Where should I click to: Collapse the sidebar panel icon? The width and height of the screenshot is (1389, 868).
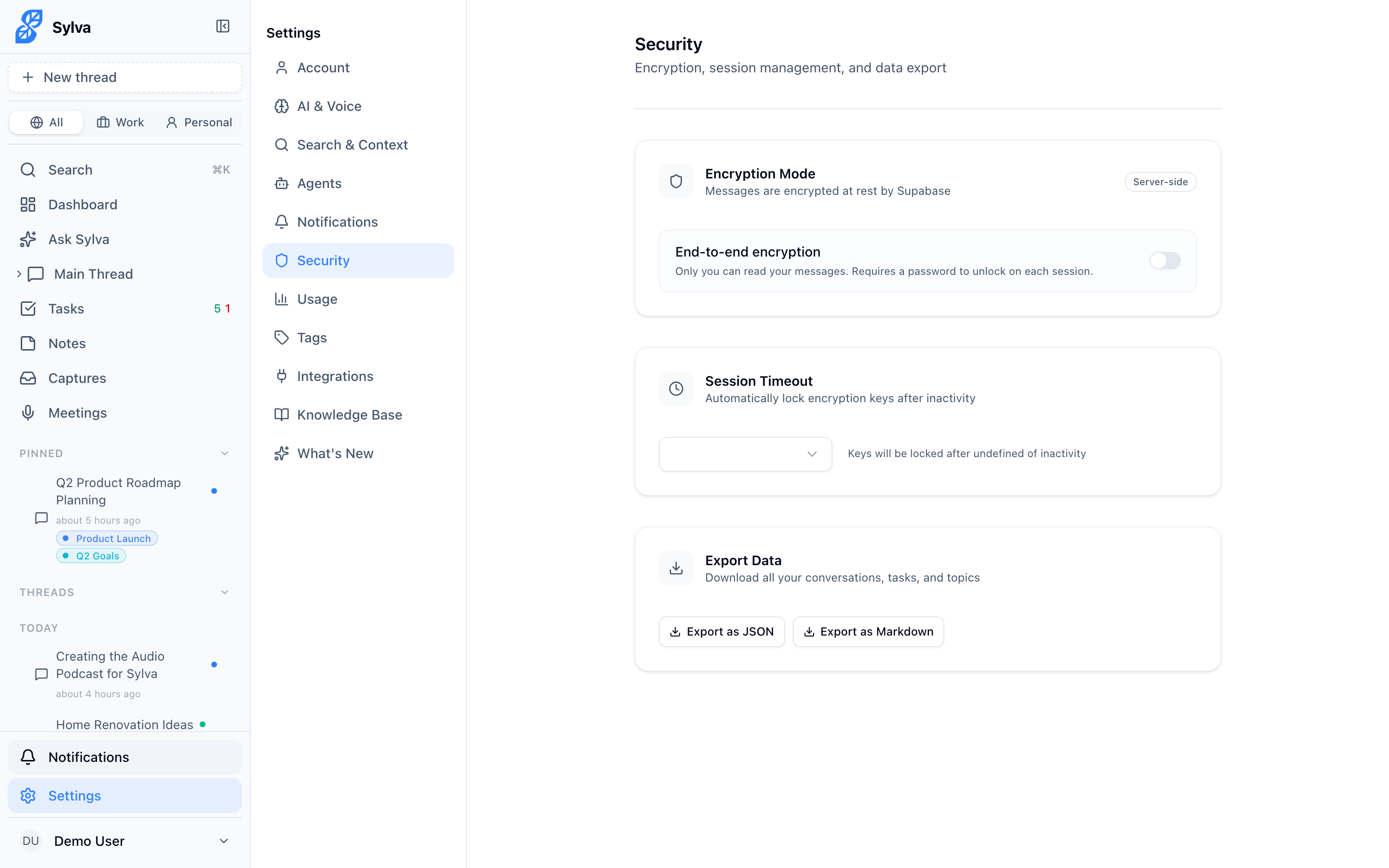[x=223, y=27]
